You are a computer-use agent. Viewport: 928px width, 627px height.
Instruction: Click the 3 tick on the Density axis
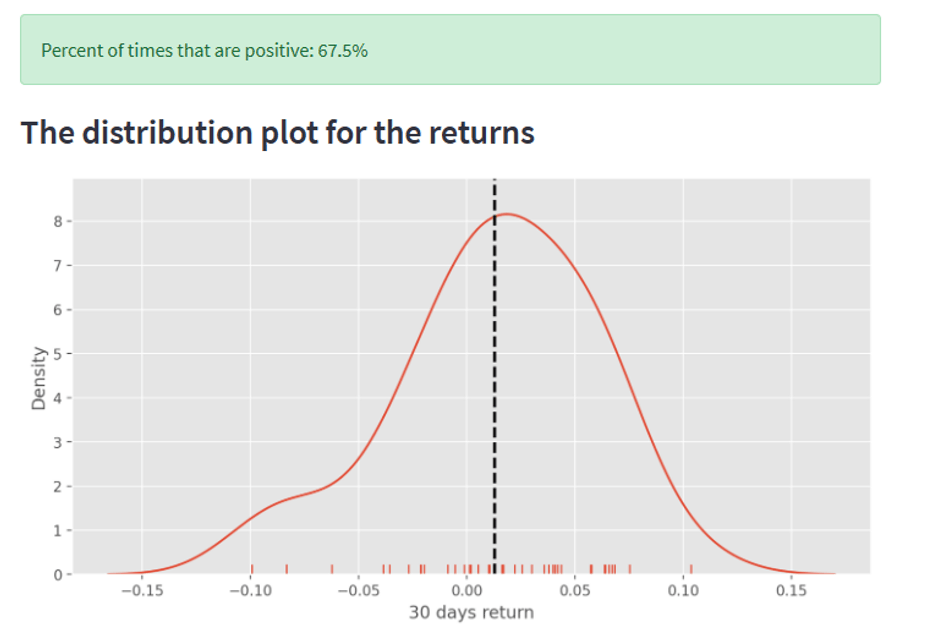(57, 441)
